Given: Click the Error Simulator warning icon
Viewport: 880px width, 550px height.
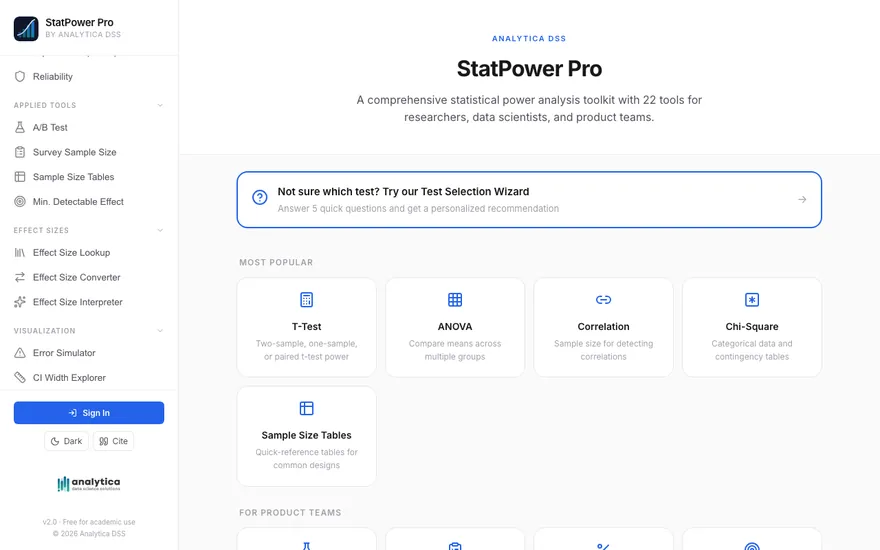Looking at the screenshot, I should click(20, 353).
